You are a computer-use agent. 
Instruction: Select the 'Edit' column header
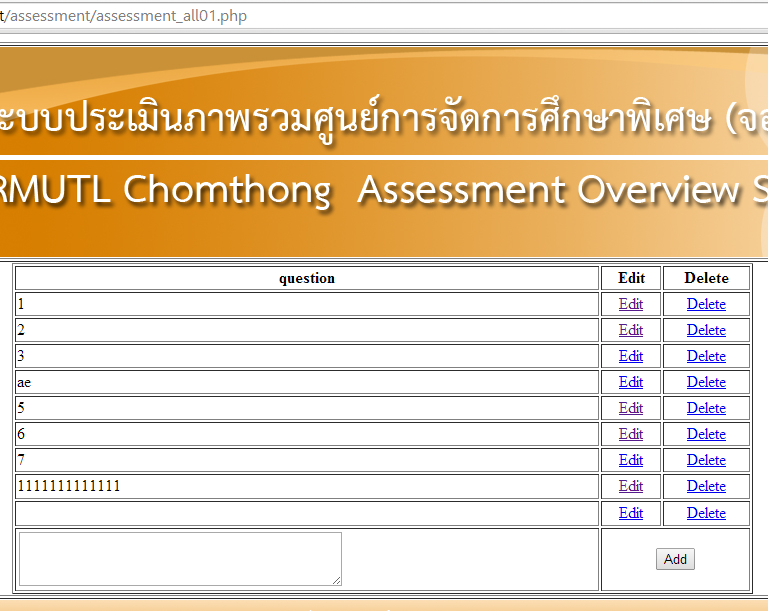click(x=631, y=278)
